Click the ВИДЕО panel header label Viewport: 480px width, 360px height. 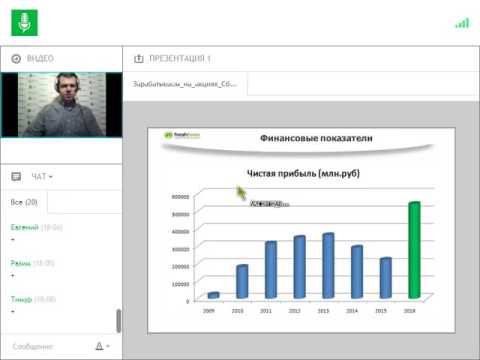(x=40, y=59)
